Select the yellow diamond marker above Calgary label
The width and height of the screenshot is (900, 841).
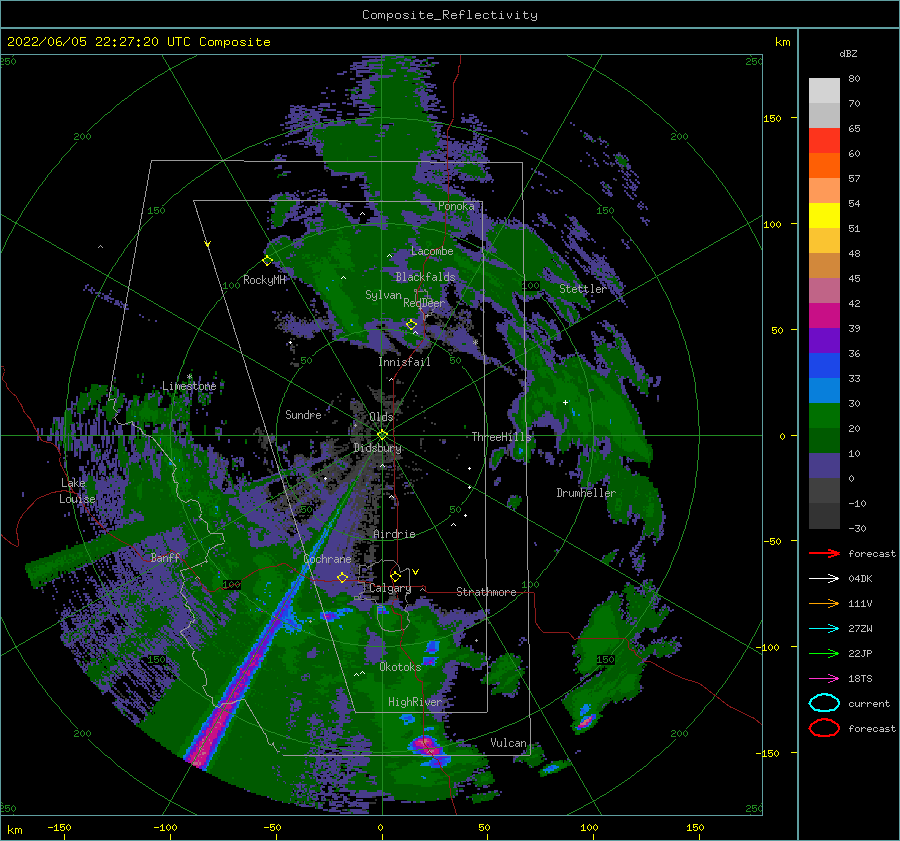pos(395,576)
